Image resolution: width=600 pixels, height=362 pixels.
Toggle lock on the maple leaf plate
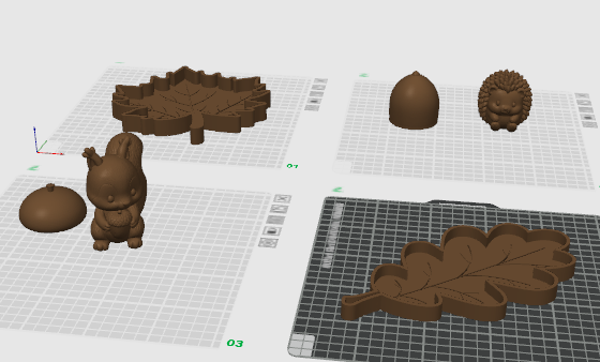(313, 101)
